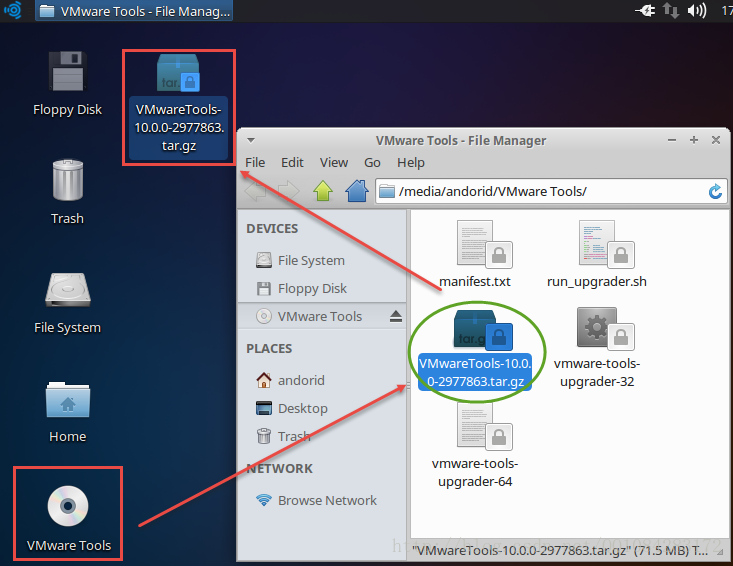733x566 pixels.
Task: Select the manifest.txt file
Action: 475,255
